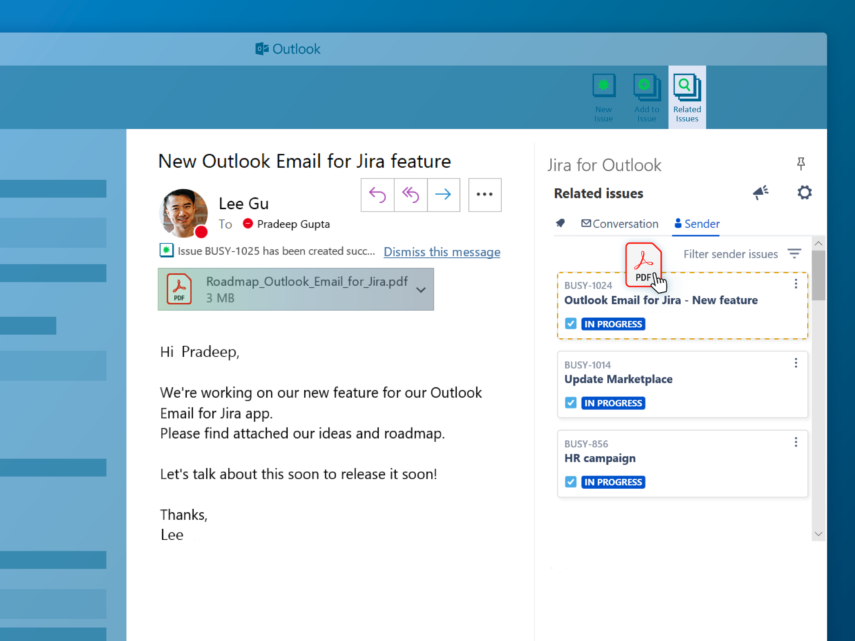Pin the Jira for Outlook pane
This screenshot has height=641, width=855.
tap(800, 164)
